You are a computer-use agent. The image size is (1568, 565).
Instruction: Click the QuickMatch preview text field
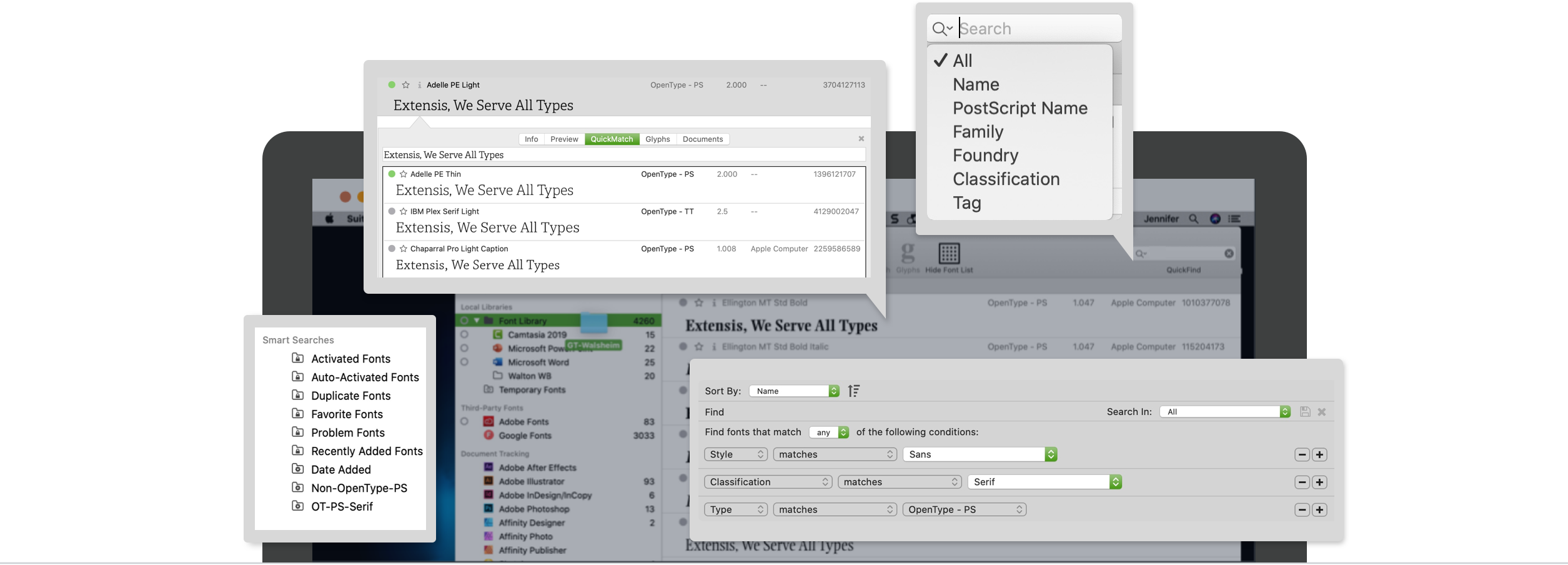pyautogui.click(x=623, y=155)
